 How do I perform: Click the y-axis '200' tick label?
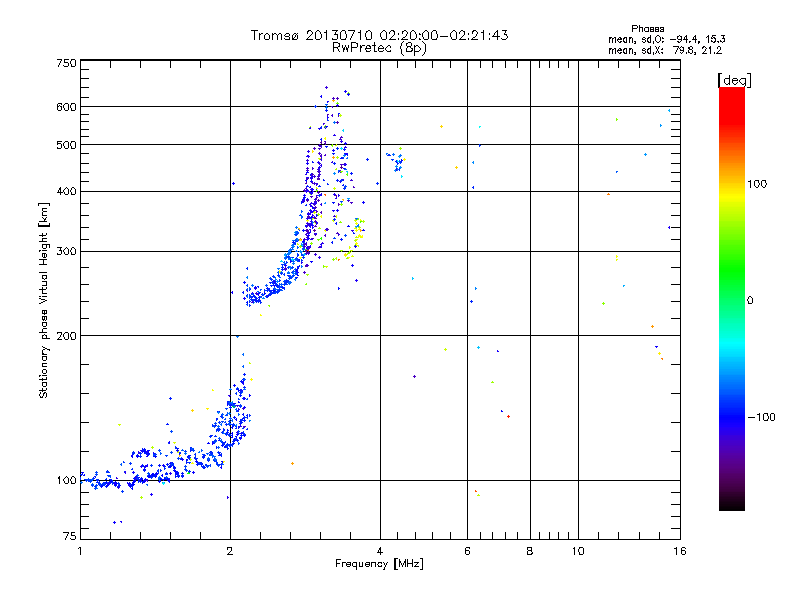pyautogui.click(x=66, y=336)
